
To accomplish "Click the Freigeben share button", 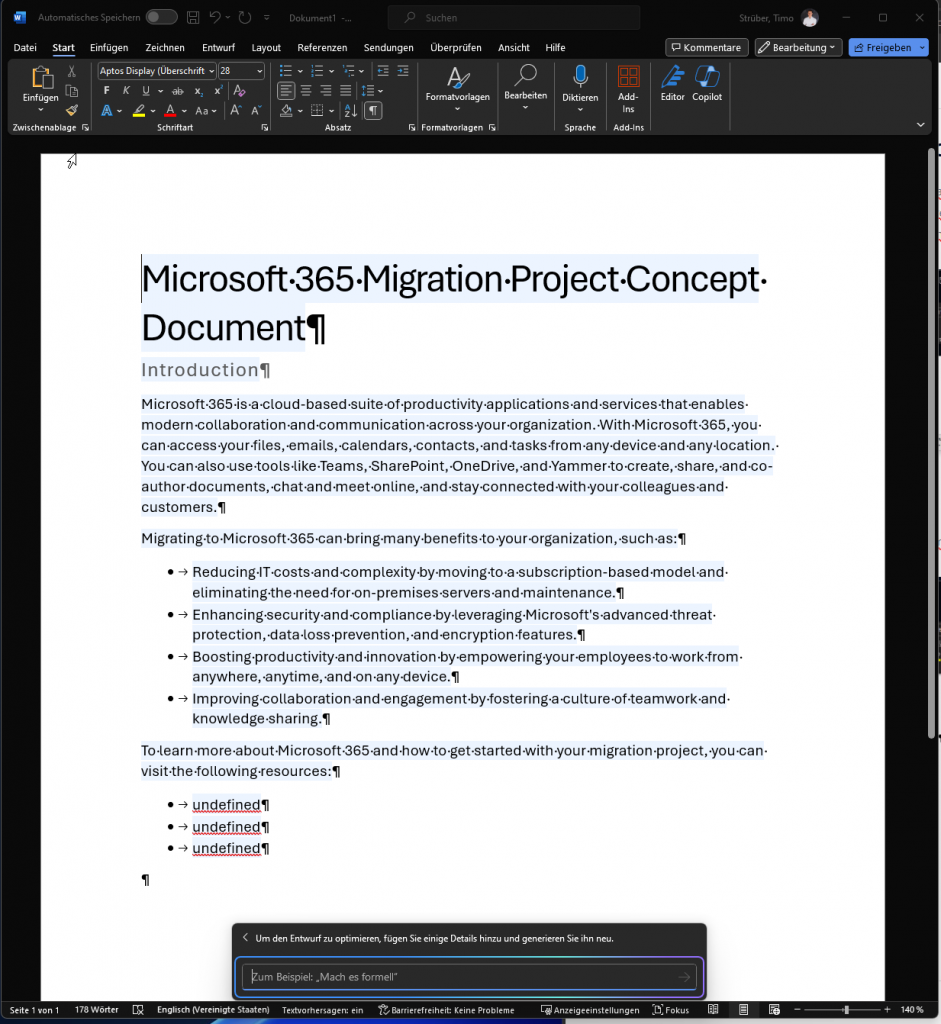I will coord(888,47).
